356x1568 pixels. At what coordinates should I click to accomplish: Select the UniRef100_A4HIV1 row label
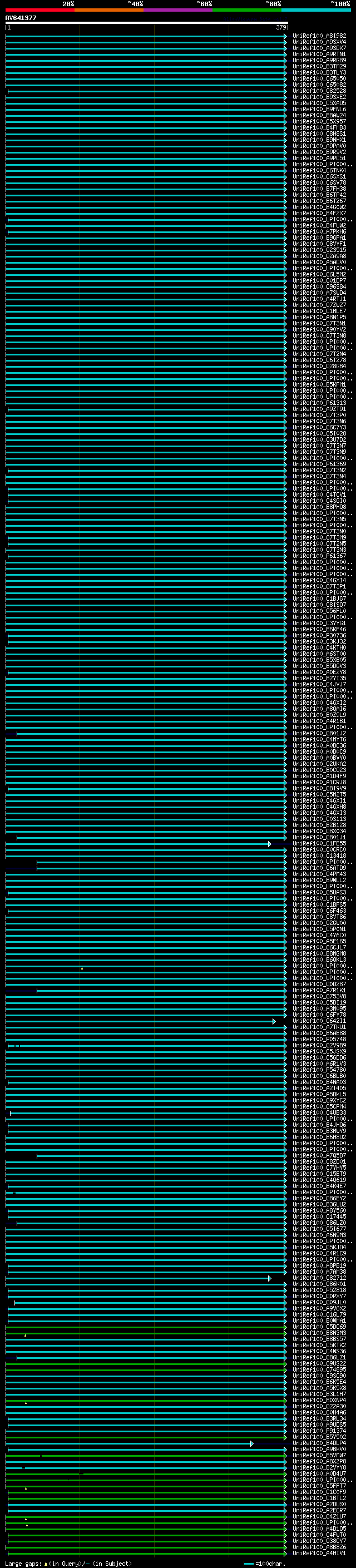tap(319, 1553)
